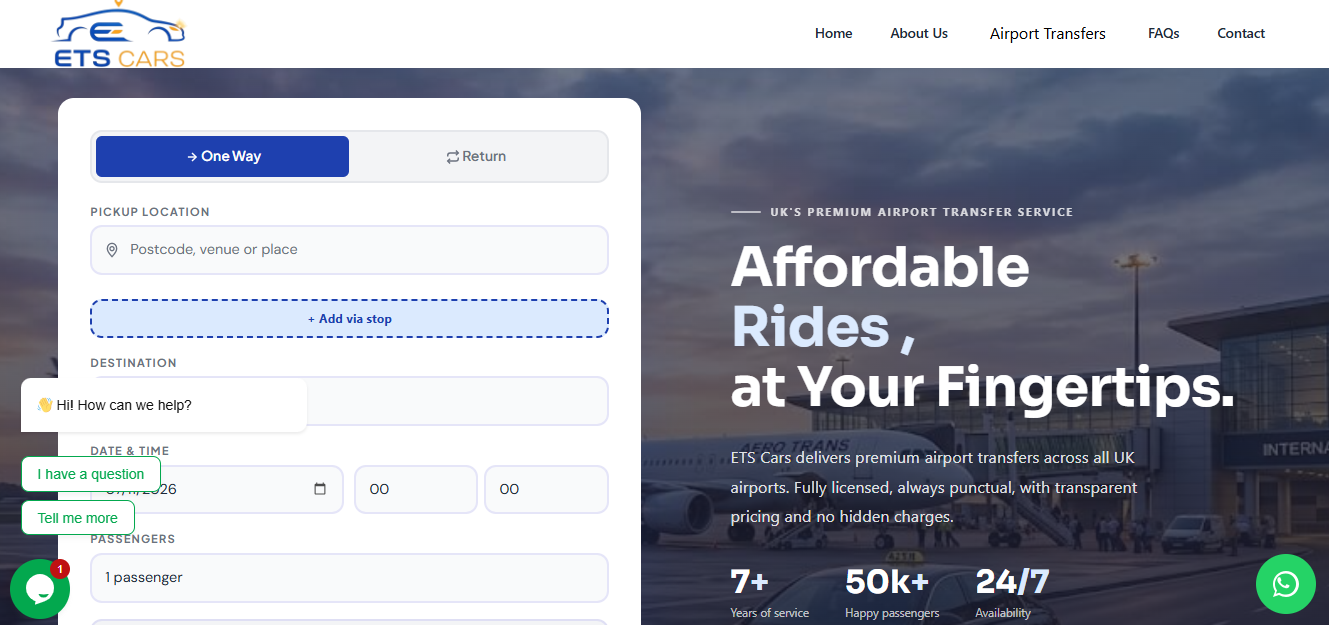1329x625 pixels.
Task: Open the Airport Transfers menu
Action: 1047,34
